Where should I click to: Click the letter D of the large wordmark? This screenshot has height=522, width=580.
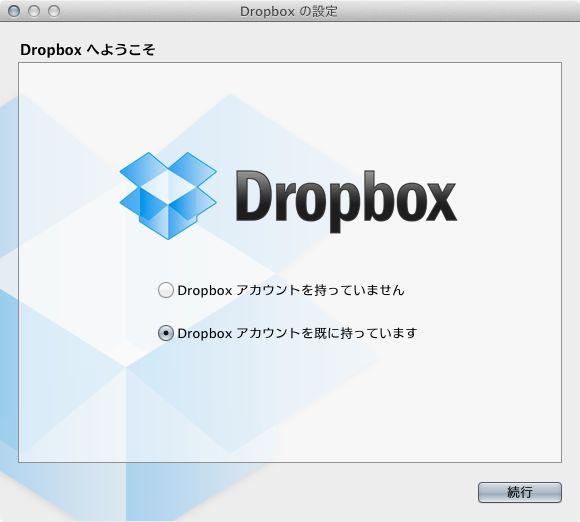tap(254, 196)
